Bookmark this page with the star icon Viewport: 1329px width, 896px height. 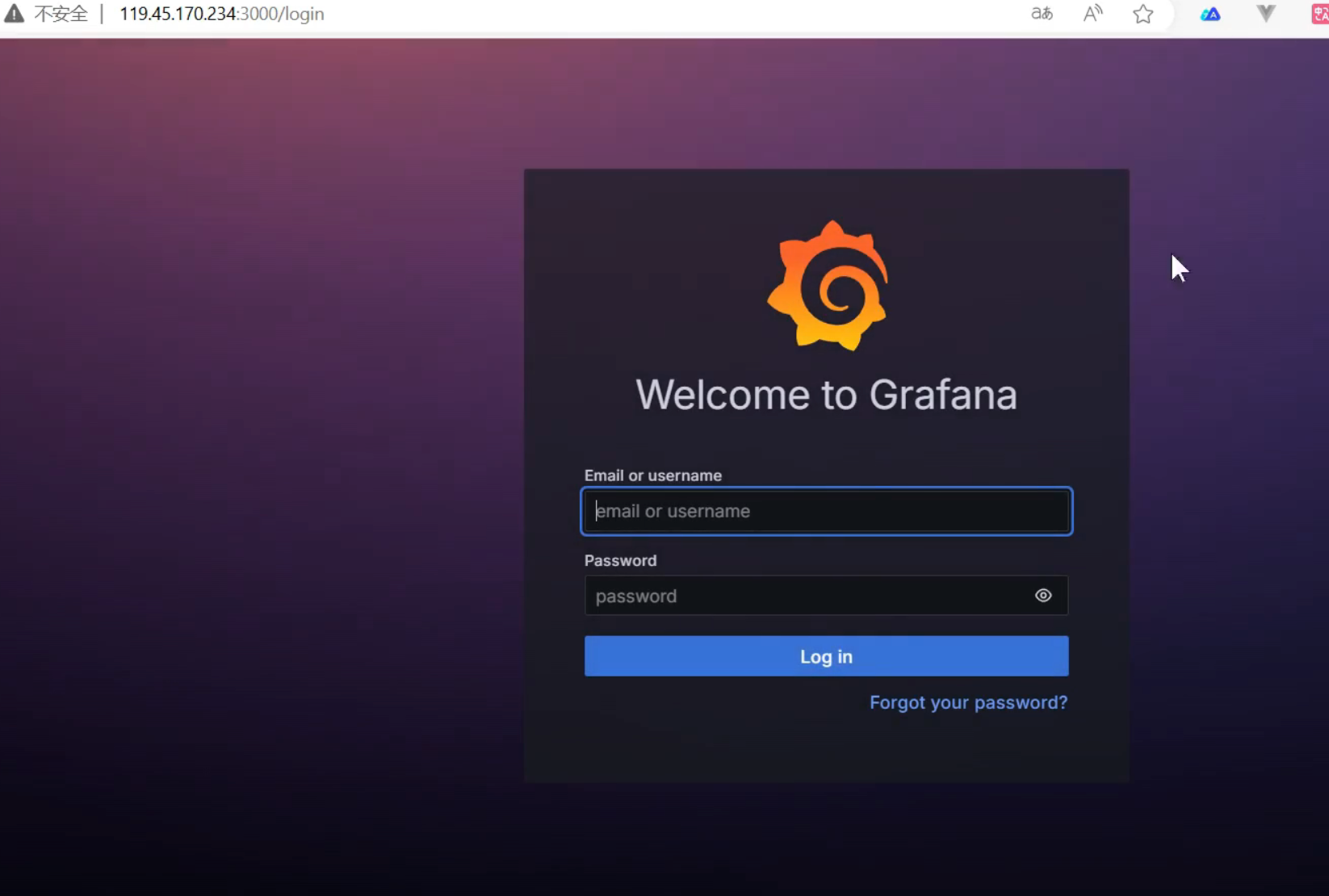coord(1142,14)
